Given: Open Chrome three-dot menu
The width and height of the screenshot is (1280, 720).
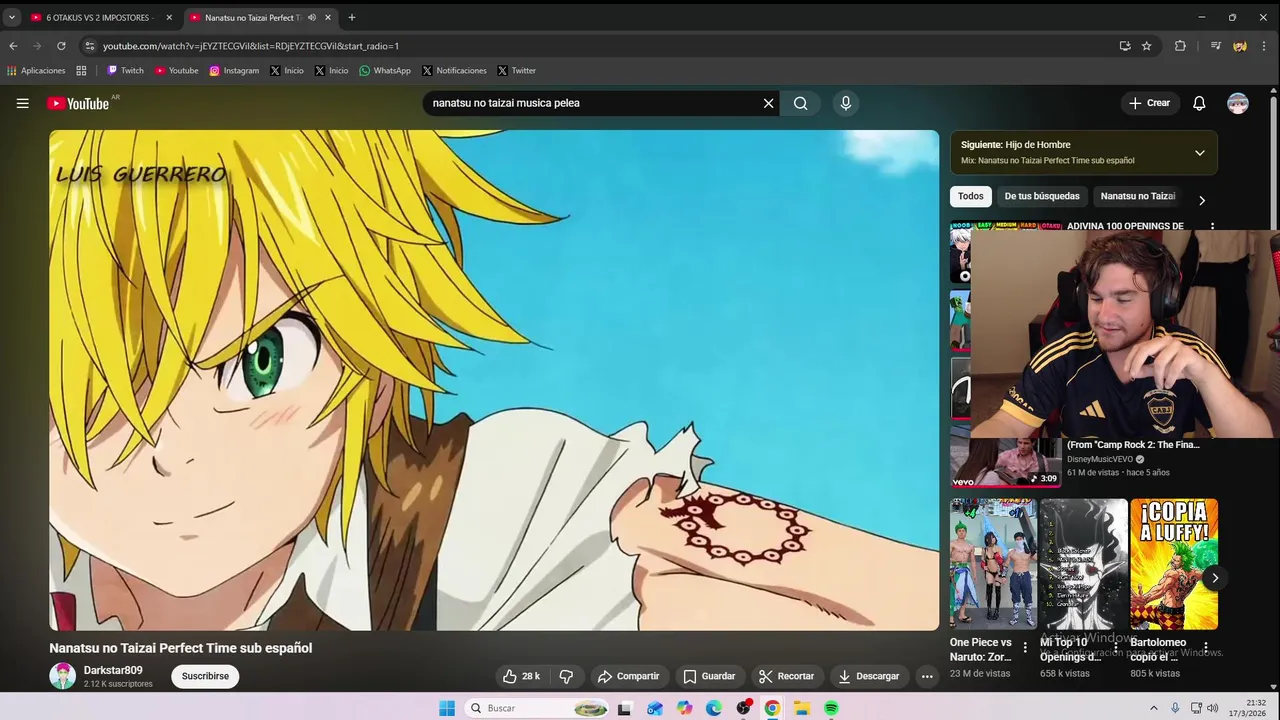Looking at the screenshot, I should (1265, 46).
